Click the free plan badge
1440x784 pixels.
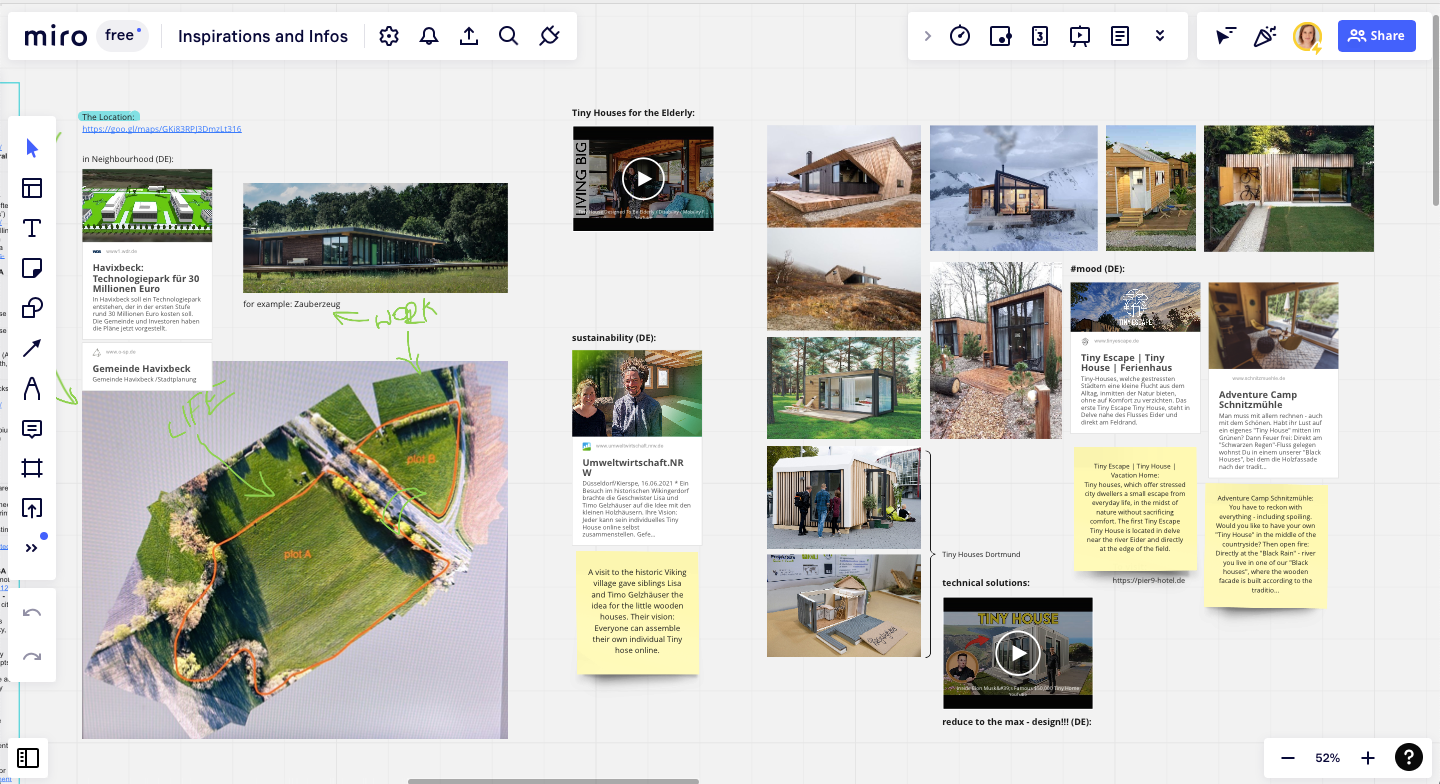[122, 36]
